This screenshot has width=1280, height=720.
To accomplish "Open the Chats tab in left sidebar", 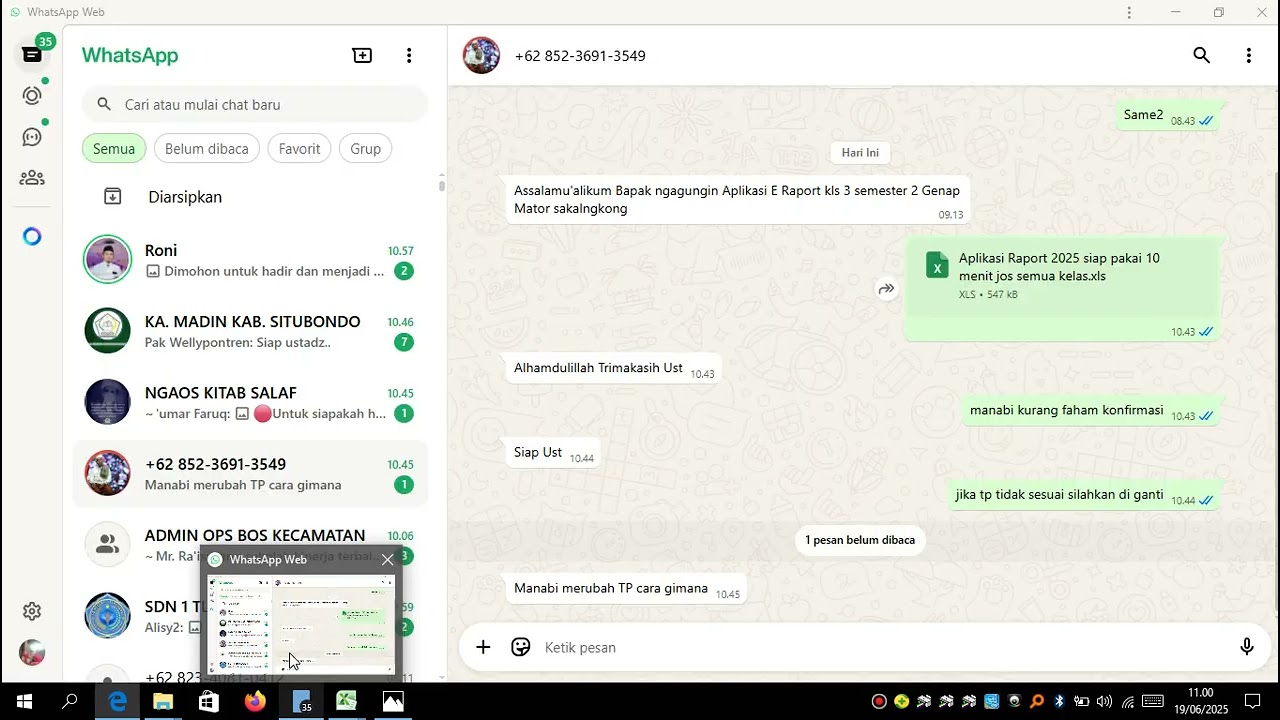I will [32, 54].
